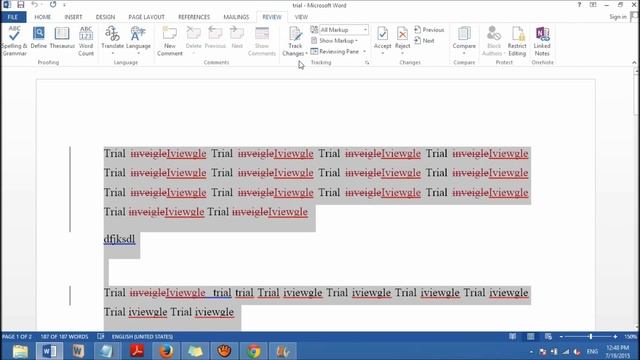Switch to the DESIGN tab
This screenshot has width=640, height=360.
pyautogui.click(x=105, y=17)
